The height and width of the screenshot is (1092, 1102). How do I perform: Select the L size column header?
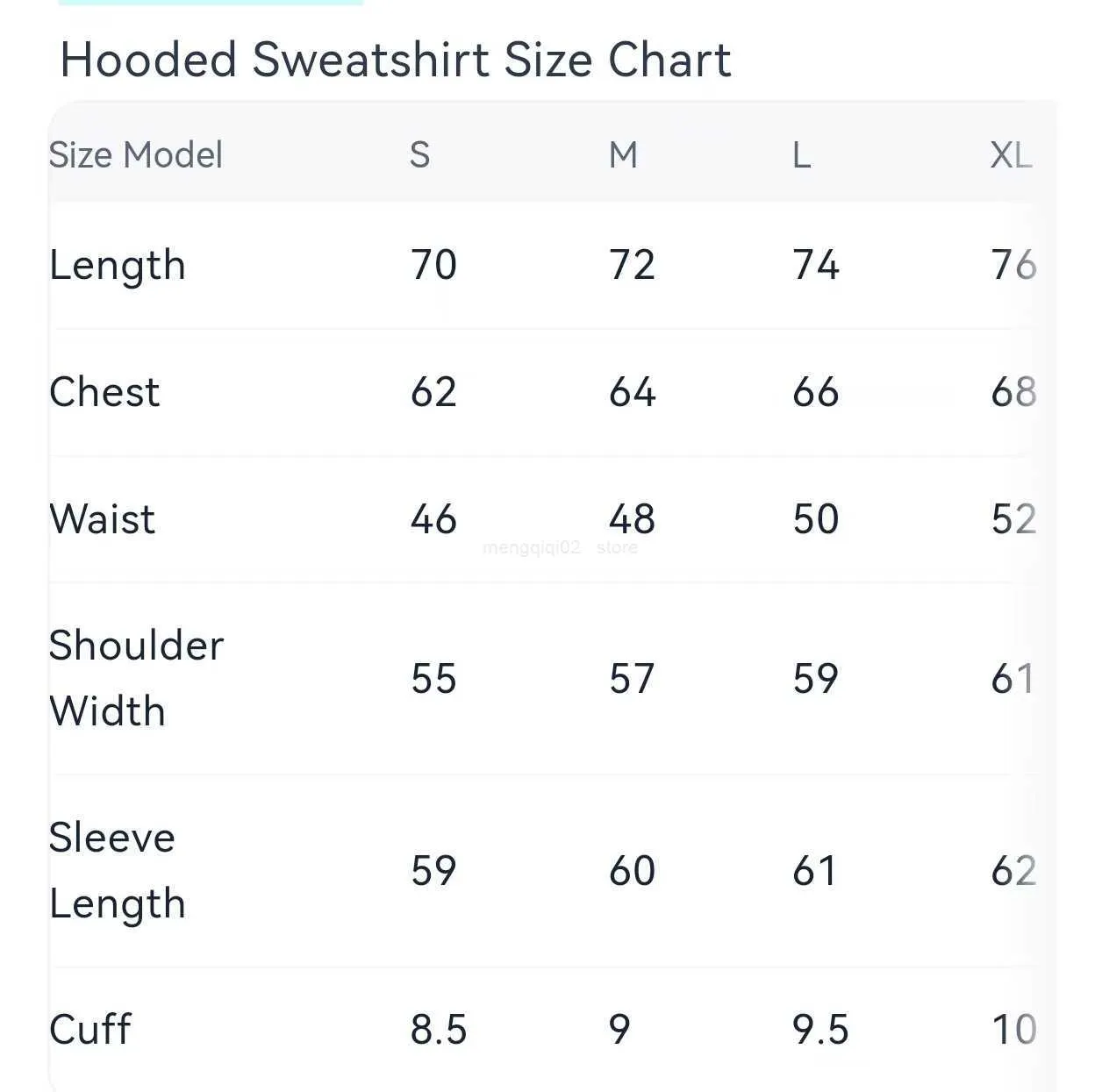[x=801, y=155]
